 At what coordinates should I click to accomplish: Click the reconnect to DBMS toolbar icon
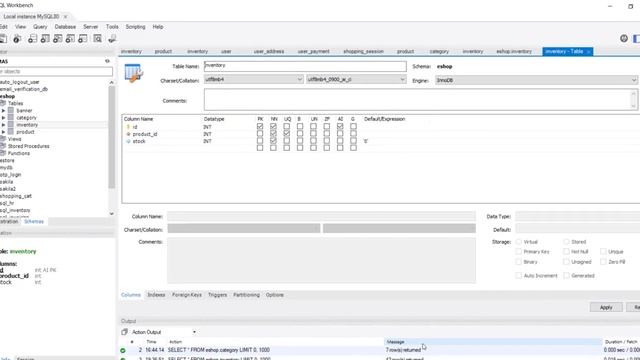coord(112,39)
